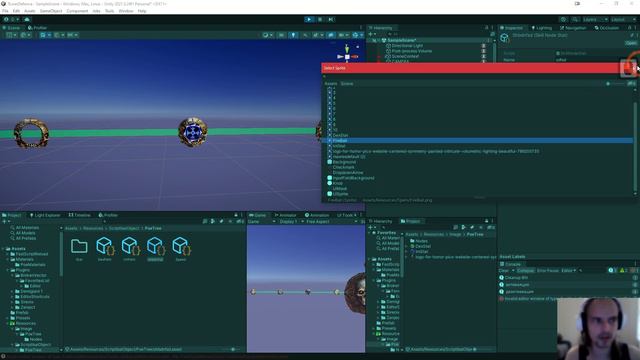Open the Editor dropdown in the Console

[569, 271]
